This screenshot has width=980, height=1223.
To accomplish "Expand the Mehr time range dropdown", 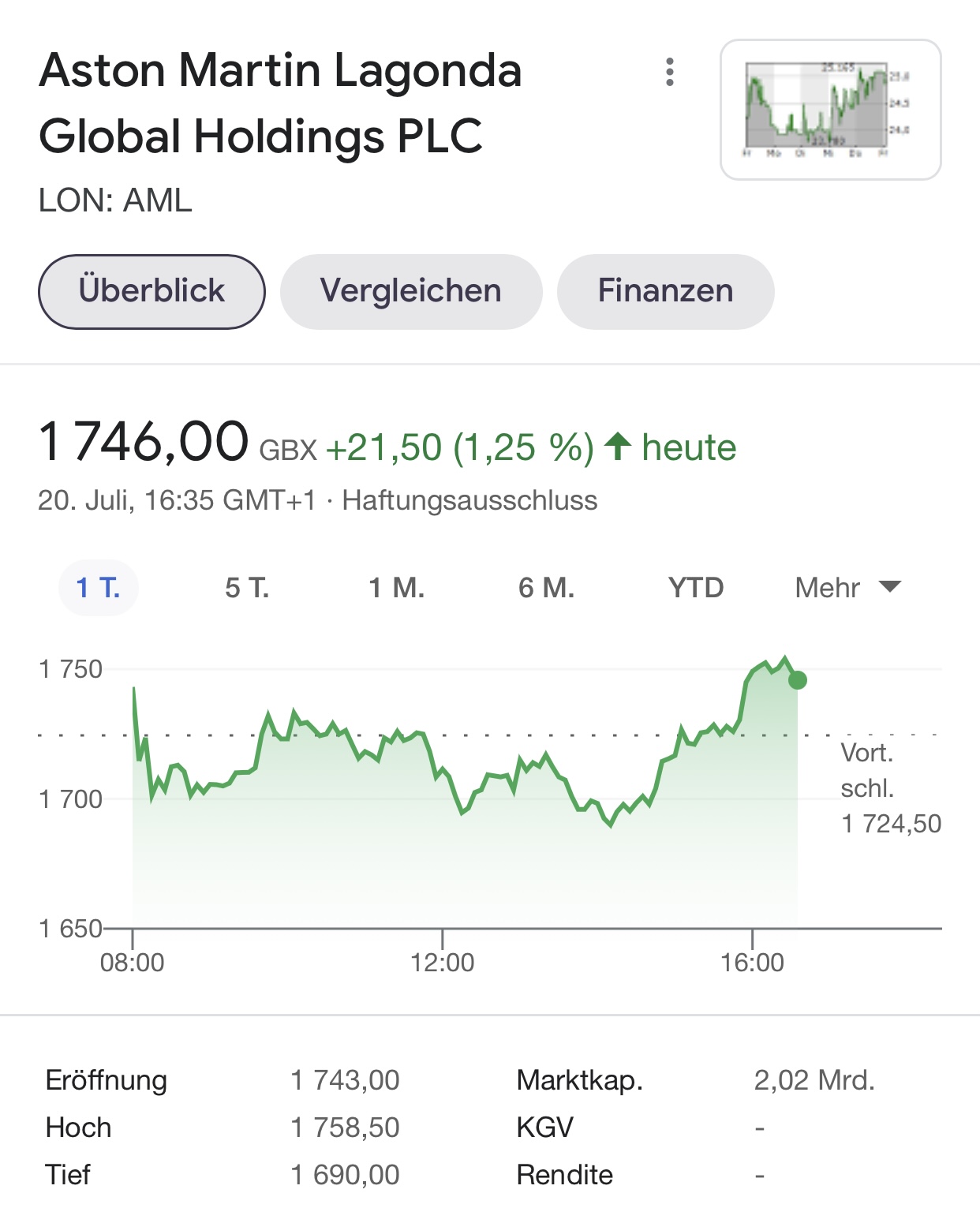I will [828, 588].
